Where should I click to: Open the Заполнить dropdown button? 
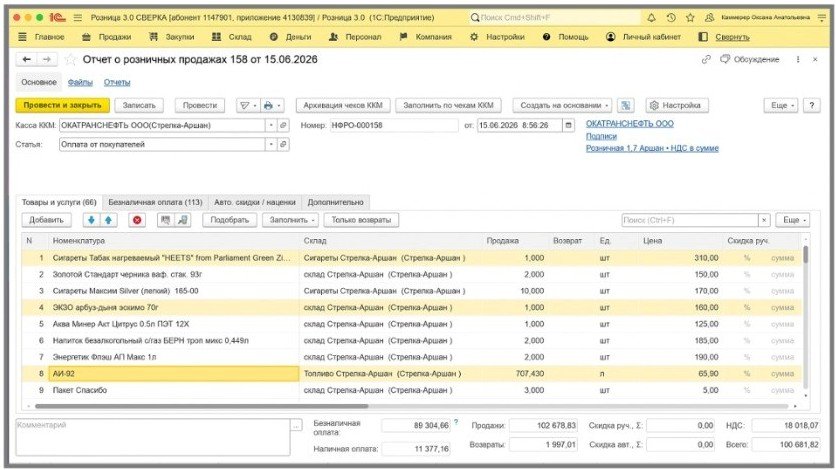pyautogui.click(x=291, y=220)
